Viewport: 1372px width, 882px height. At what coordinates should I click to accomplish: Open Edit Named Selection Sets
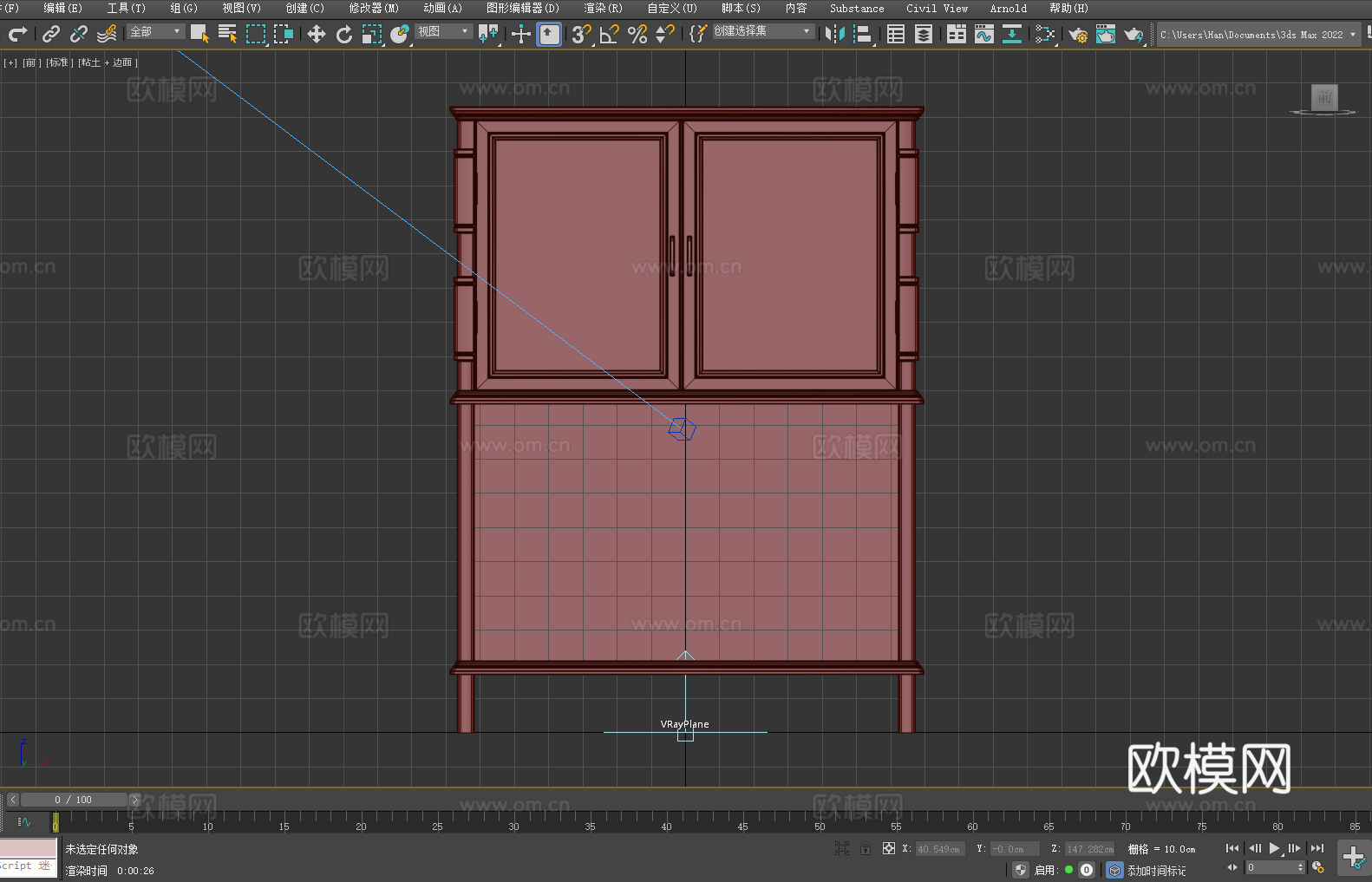[698, 34]
